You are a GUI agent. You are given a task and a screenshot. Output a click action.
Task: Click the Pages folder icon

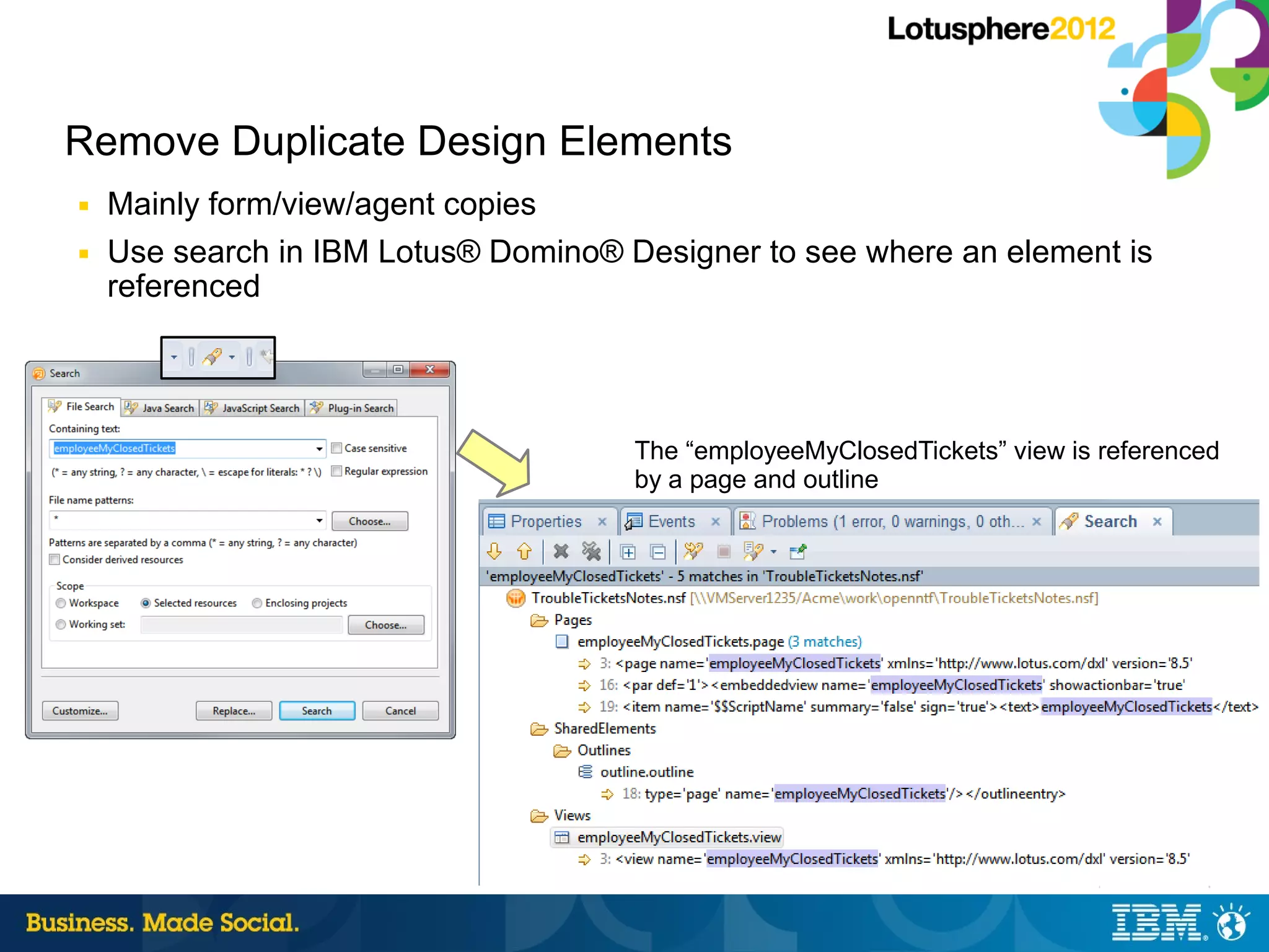pyautogui.click(x=539, y=620)
